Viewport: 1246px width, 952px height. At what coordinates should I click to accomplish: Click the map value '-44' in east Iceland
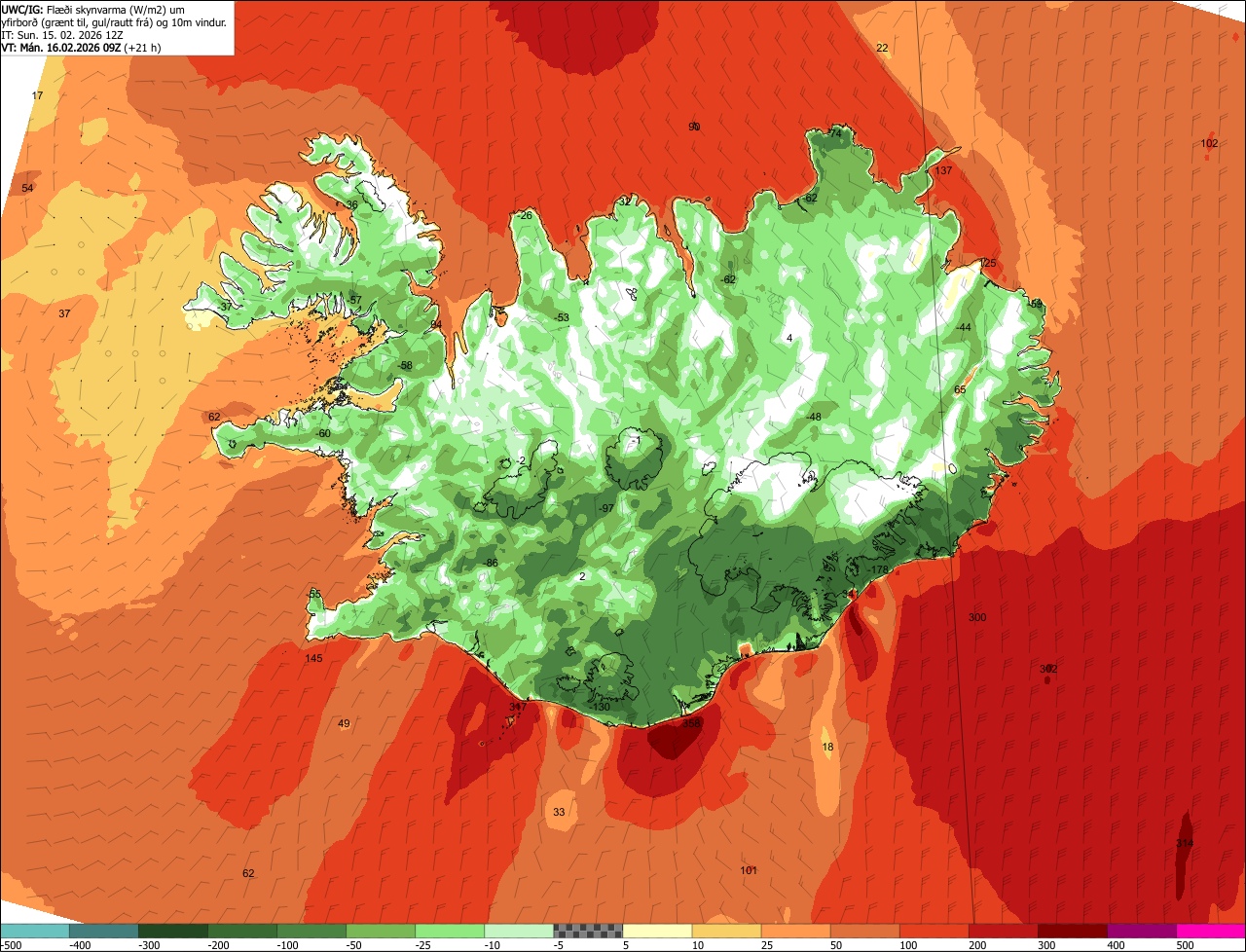[964, 327]
